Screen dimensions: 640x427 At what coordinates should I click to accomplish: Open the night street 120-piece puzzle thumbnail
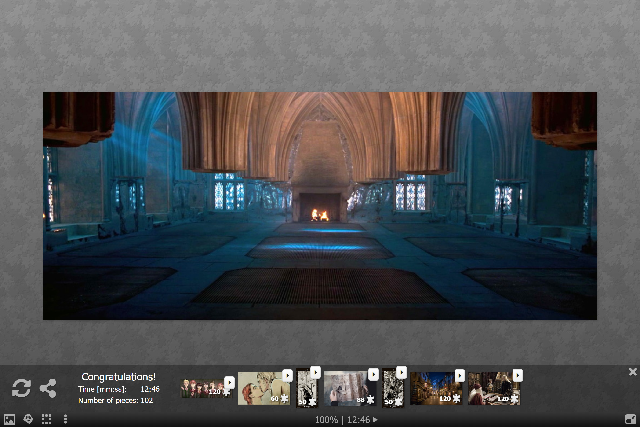coord(436,388)
